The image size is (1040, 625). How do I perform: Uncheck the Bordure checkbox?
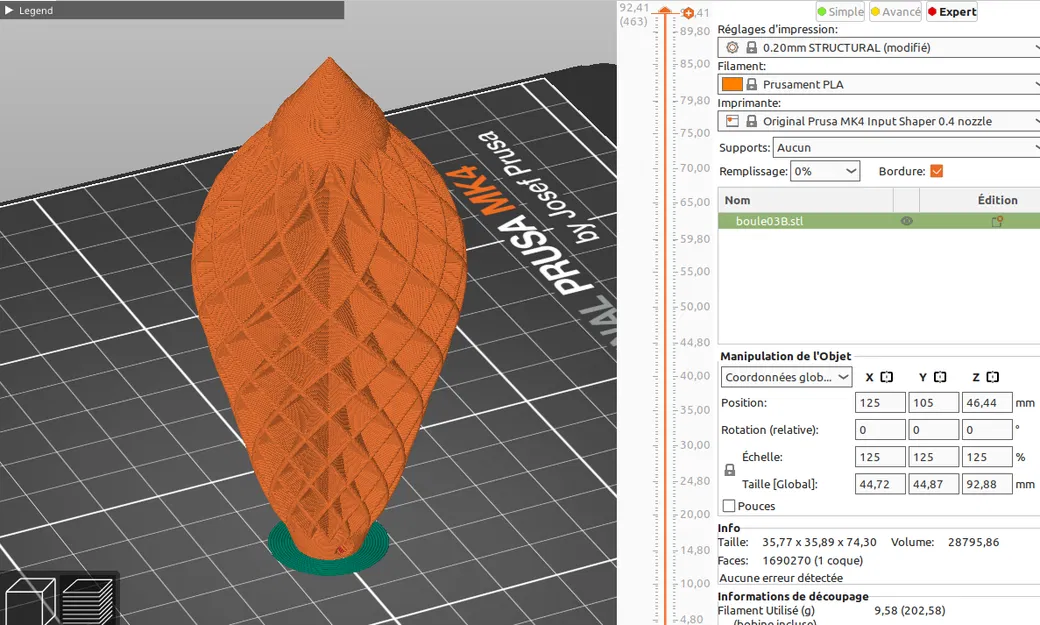point(937,171)
